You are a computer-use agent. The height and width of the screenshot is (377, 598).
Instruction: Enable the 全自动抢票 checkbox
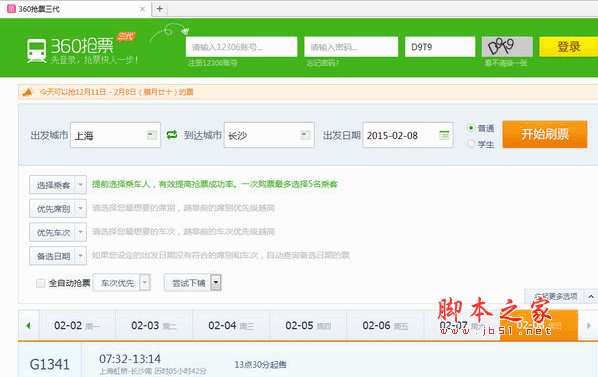point(40,283)
